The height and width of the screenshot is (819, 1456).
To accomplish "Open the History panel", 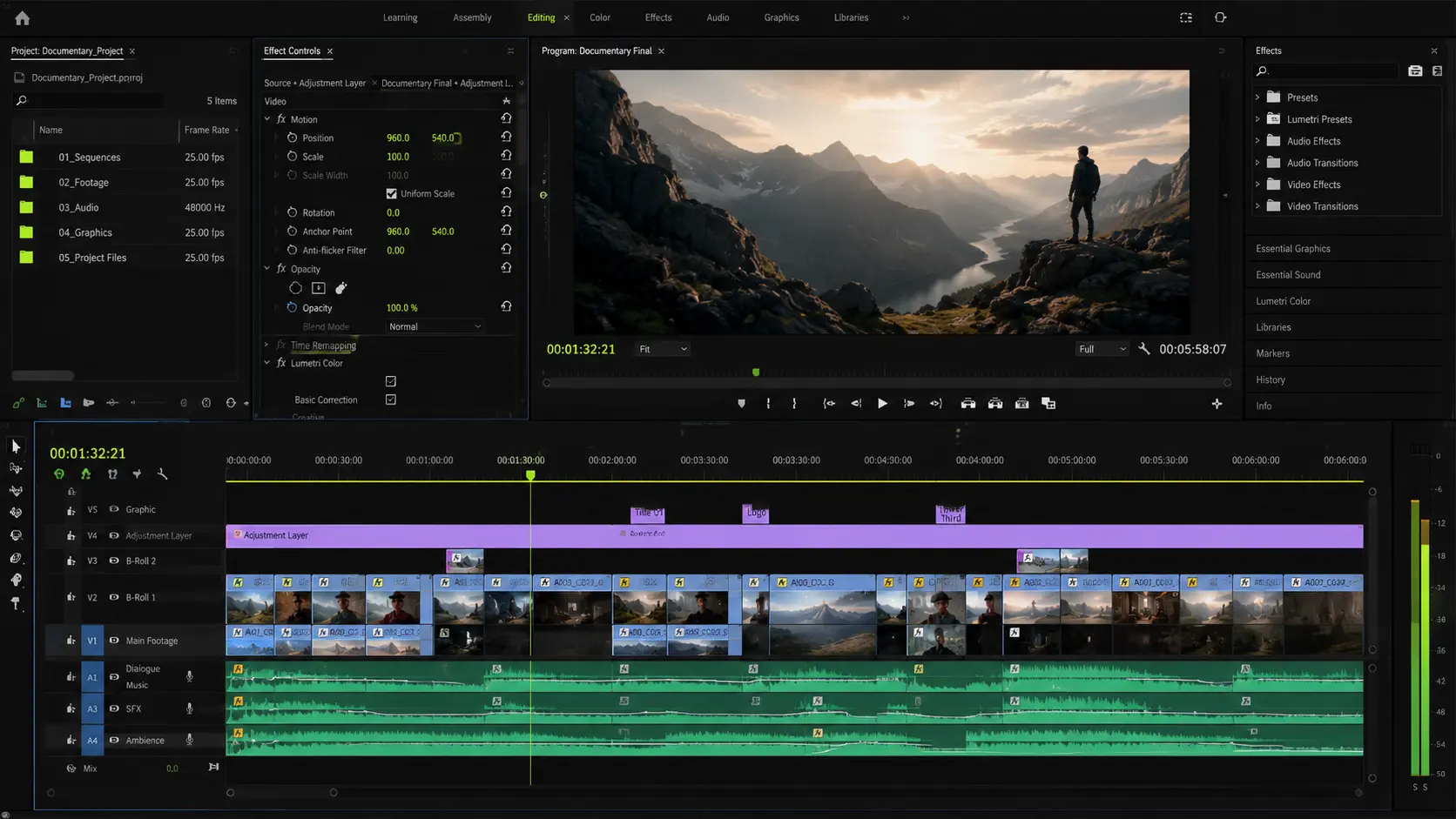I will pos(1270,379).
